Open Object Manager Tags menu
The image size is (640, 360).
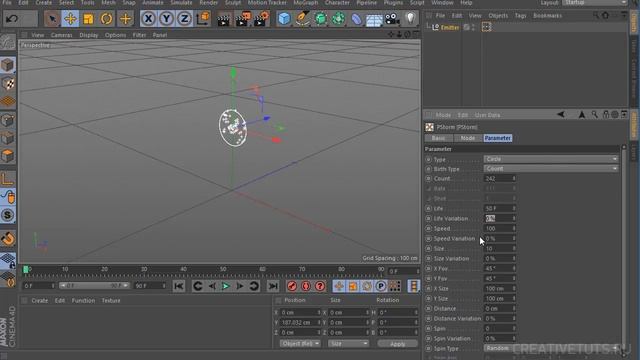520,16
